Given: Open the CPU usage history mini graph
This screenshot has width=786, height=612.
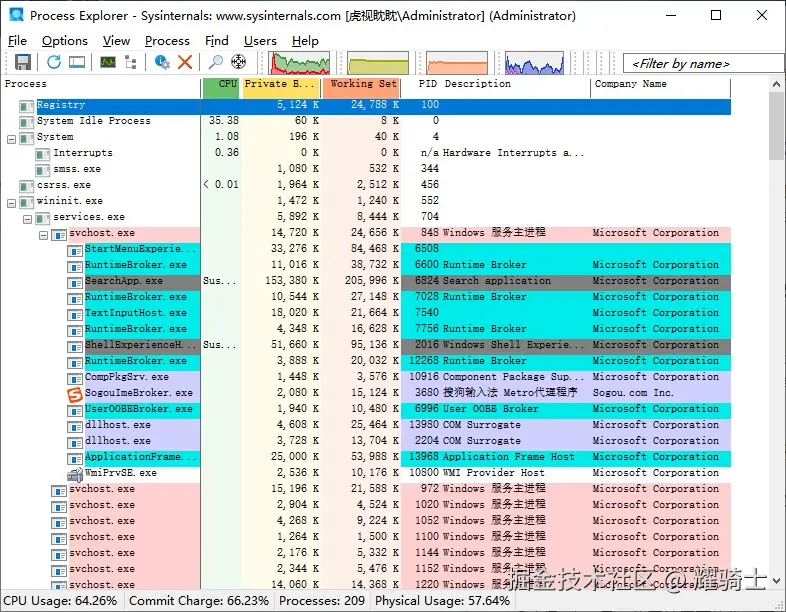Looking at the screenshot, I should tap(299, 63).
